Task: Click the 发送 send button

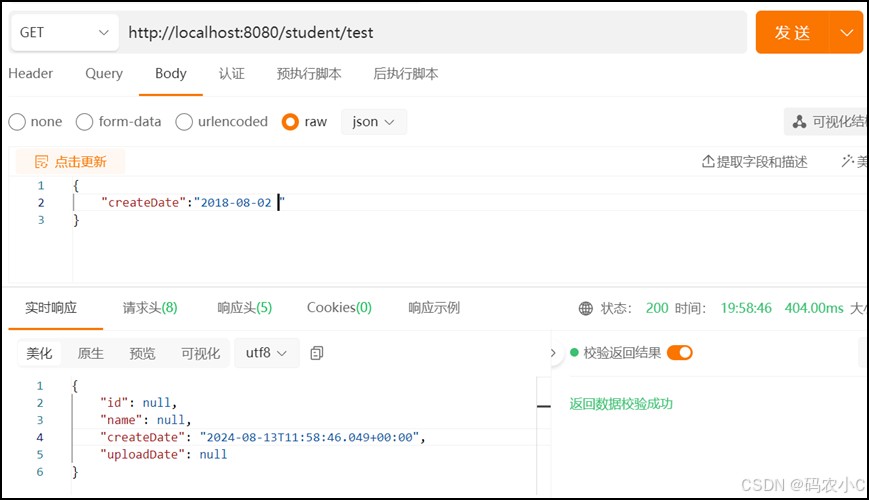Action: (793, 32)
